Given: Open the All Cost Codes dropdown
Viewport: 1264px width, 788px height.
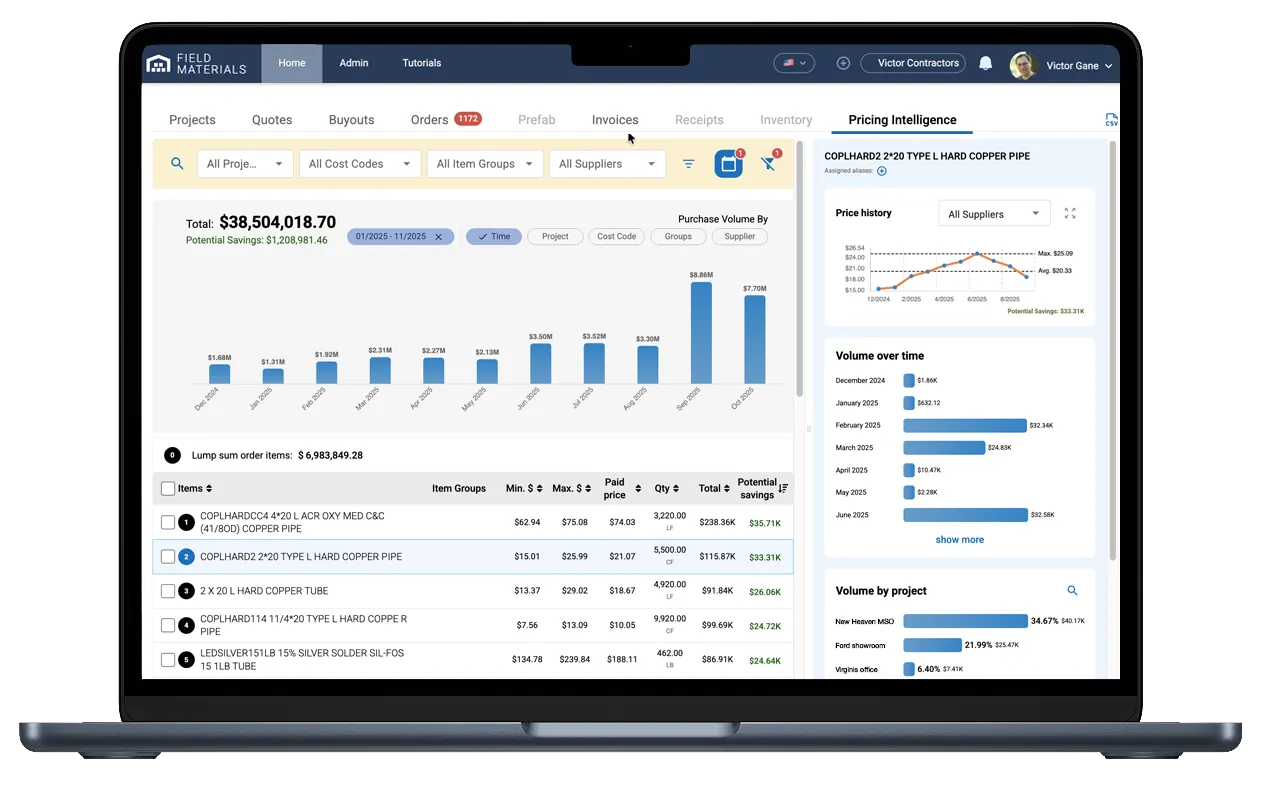Looking at the screenshot, I should (x=359, y=163).
